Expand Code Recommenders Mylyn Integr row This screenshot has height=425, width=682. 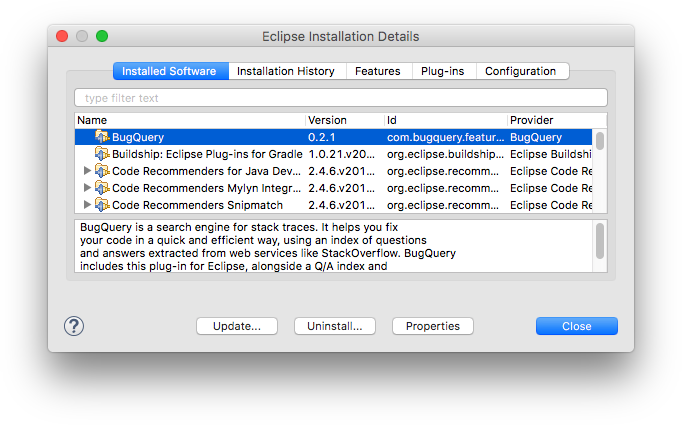pyautogui.click(x=87, y=187)
